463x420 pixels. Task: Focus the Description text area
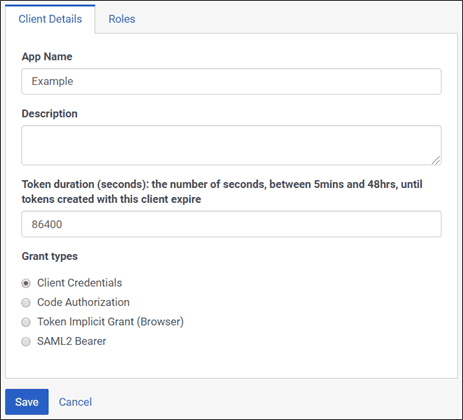[231, 145]
